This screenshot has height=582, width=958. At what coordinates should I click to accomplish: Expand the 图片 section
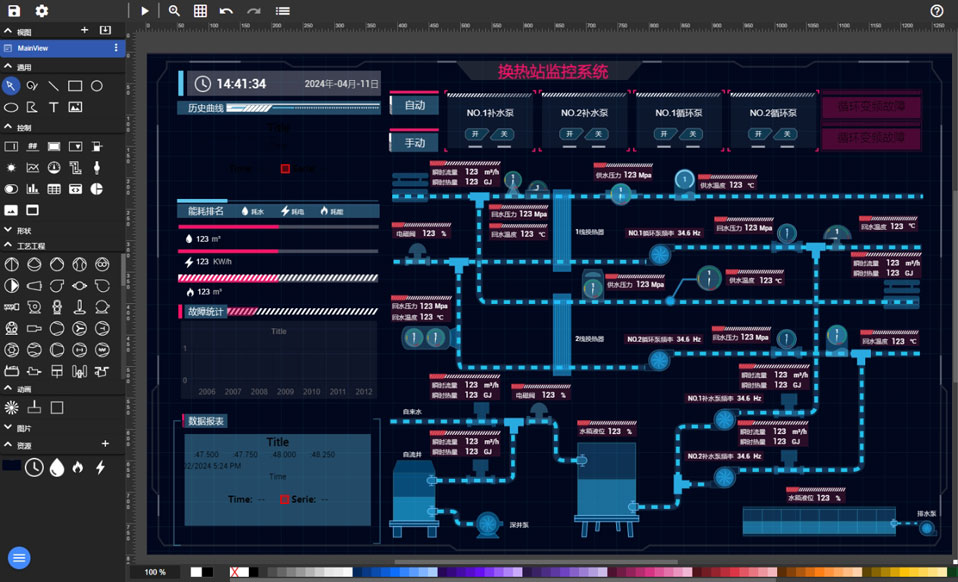coord(8,428)
